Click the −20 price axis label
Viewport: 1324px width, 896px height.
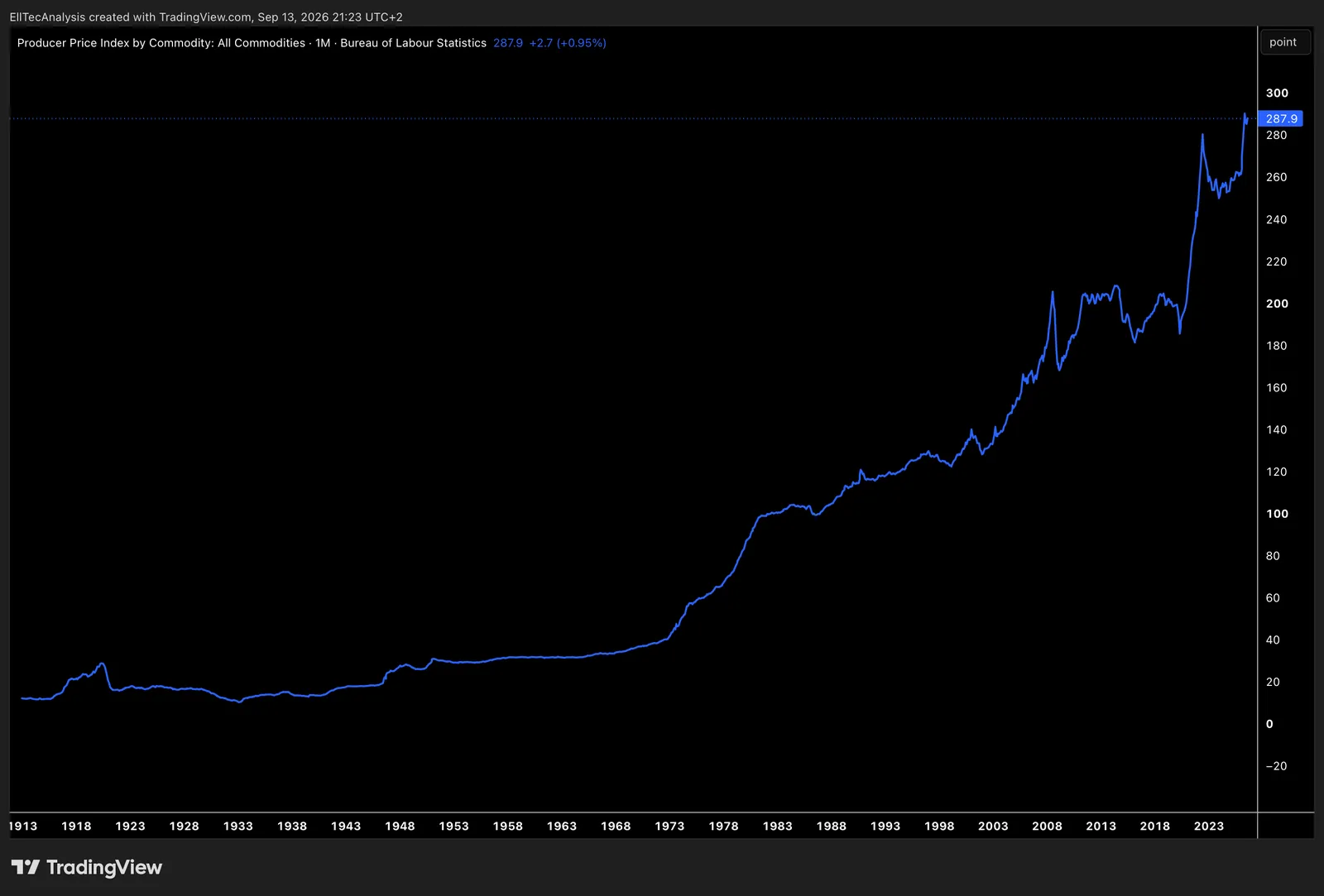tap(1277, 766)
